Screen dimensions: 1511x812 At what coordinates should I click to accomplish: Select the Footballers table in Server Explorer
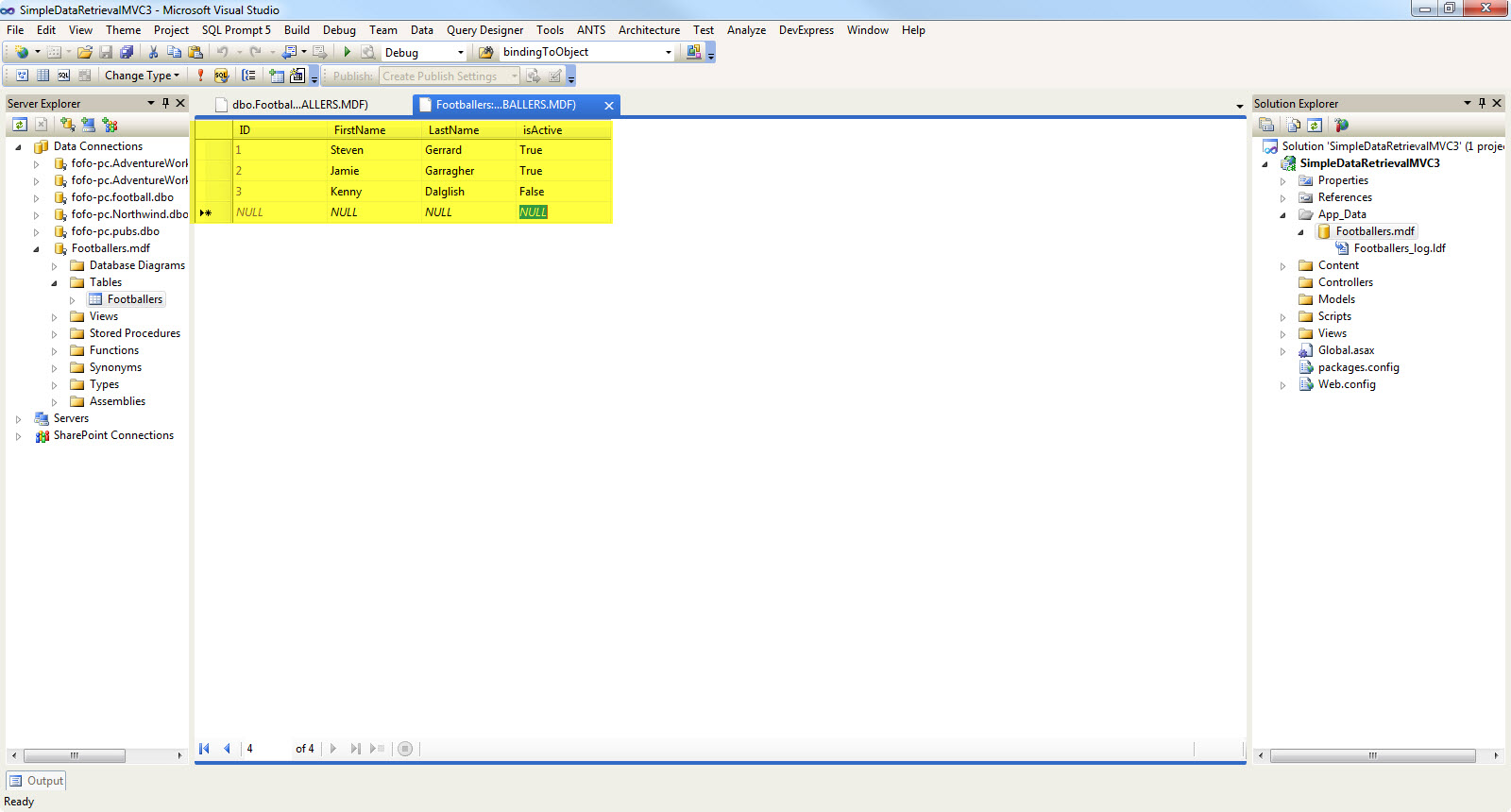pyautogui.click(x=135, y=299)
